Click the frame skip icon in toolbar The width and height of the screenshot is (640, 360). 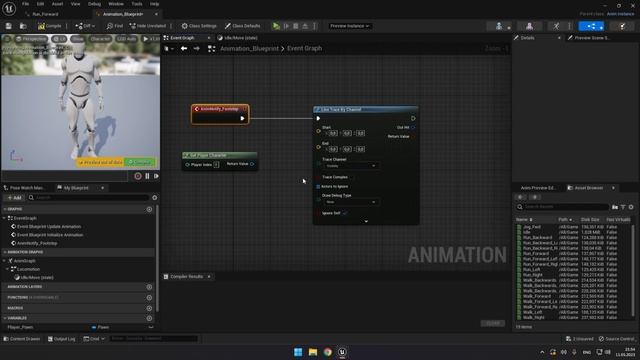coord(287,26)
